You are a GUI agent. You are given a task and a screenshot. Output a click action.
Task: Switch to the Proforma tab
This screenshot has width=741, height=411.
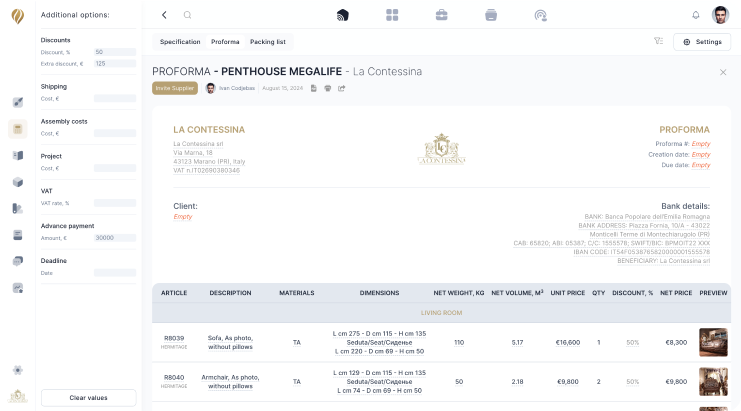[x=225, y=42]
